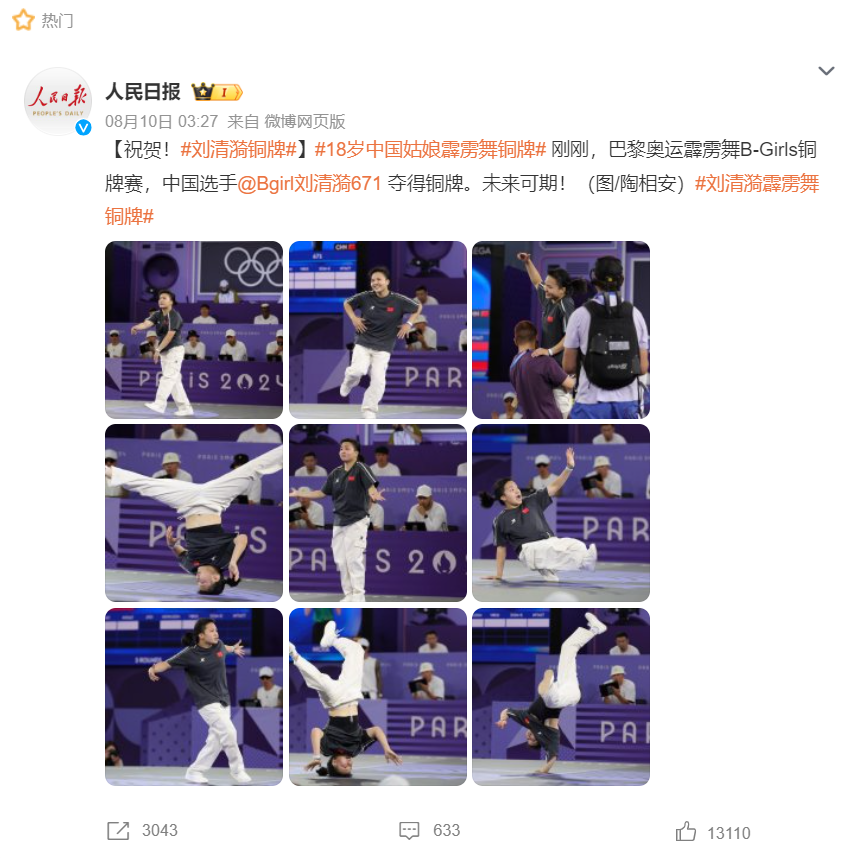Click the hot star icon

23,20
